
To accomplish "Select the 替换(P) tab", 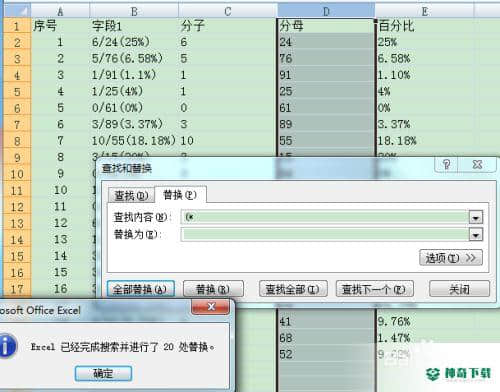I will [x=180, y=194].
